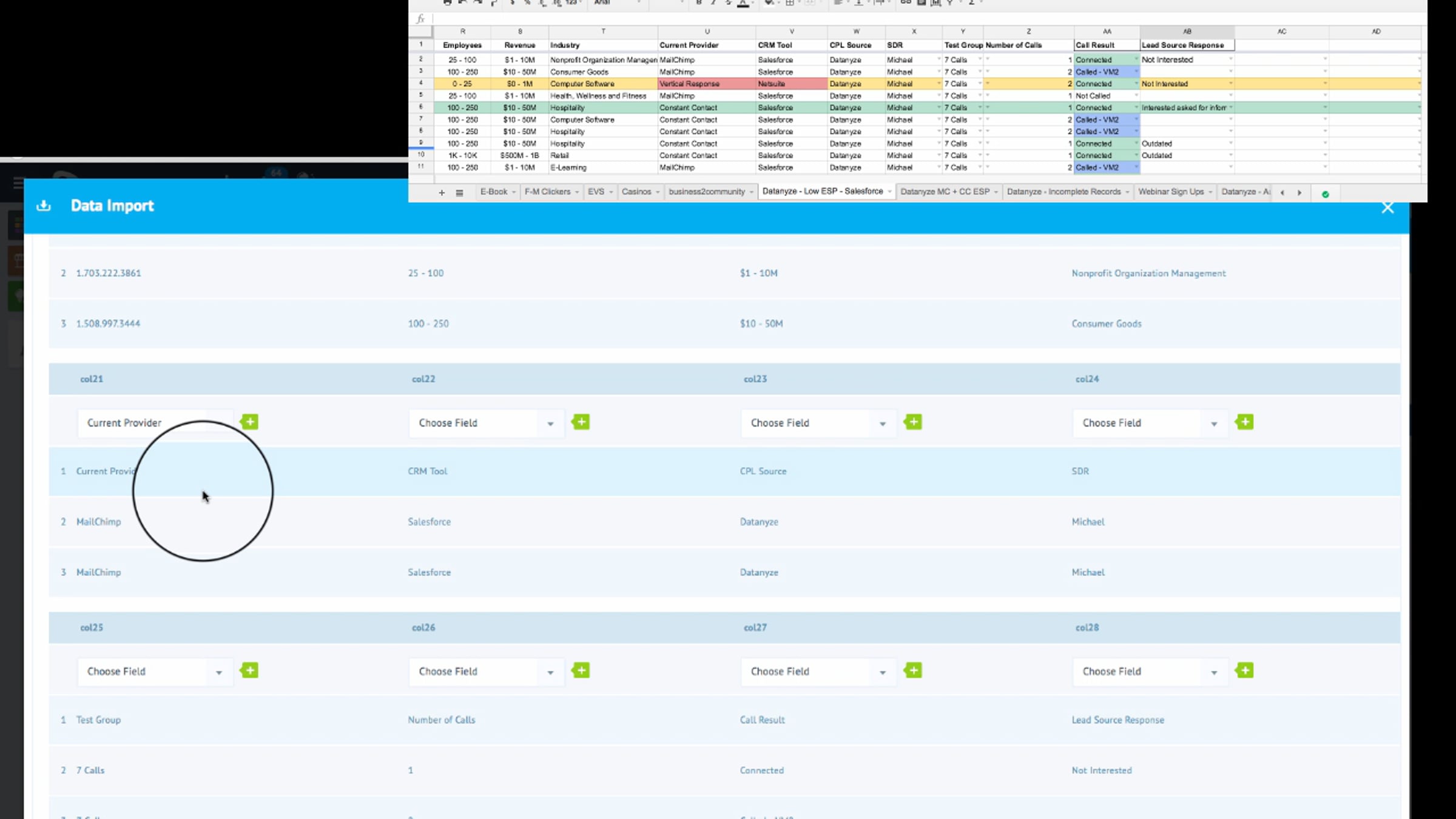Open the business2community sheet tab
This screenshot has width=1456, height=819.
pyautogui.click(x=706, y=192)
